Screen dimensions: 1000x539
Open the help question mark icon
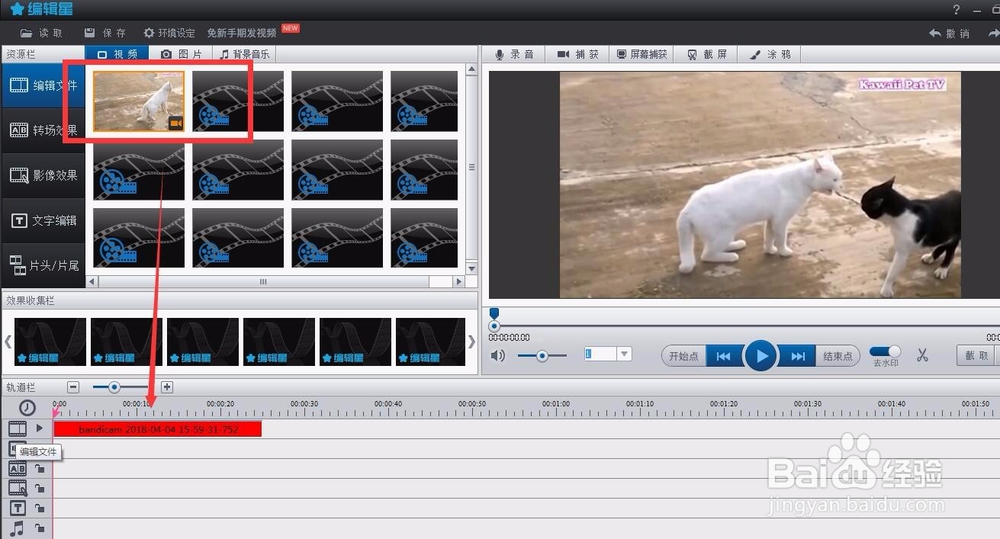point(956,10)
